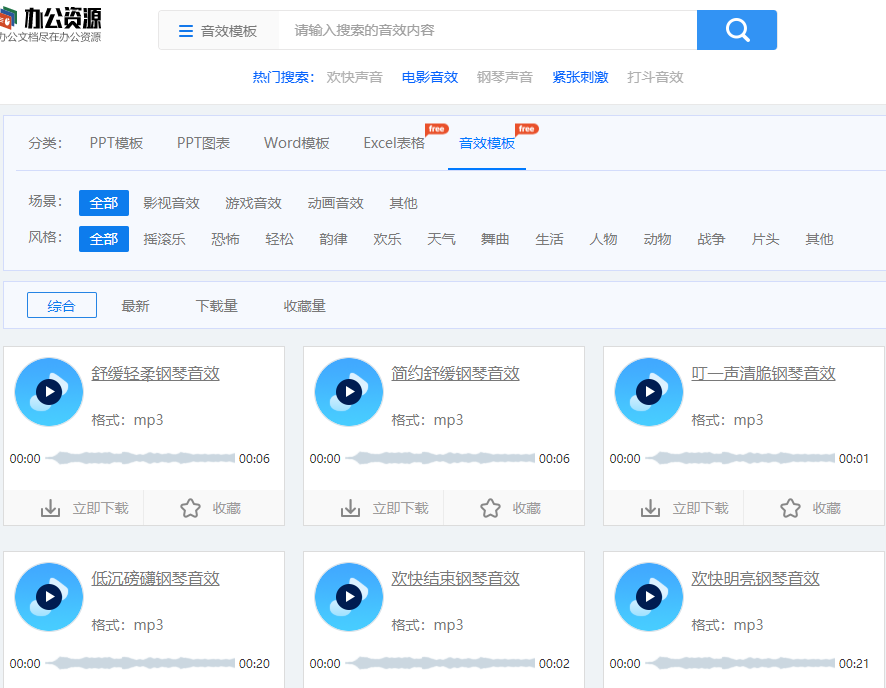Seek in 简约舒缓钢琴音效 waveform bar
The image size is (886, 688).
pyautogui.click(x=440, y=458)
